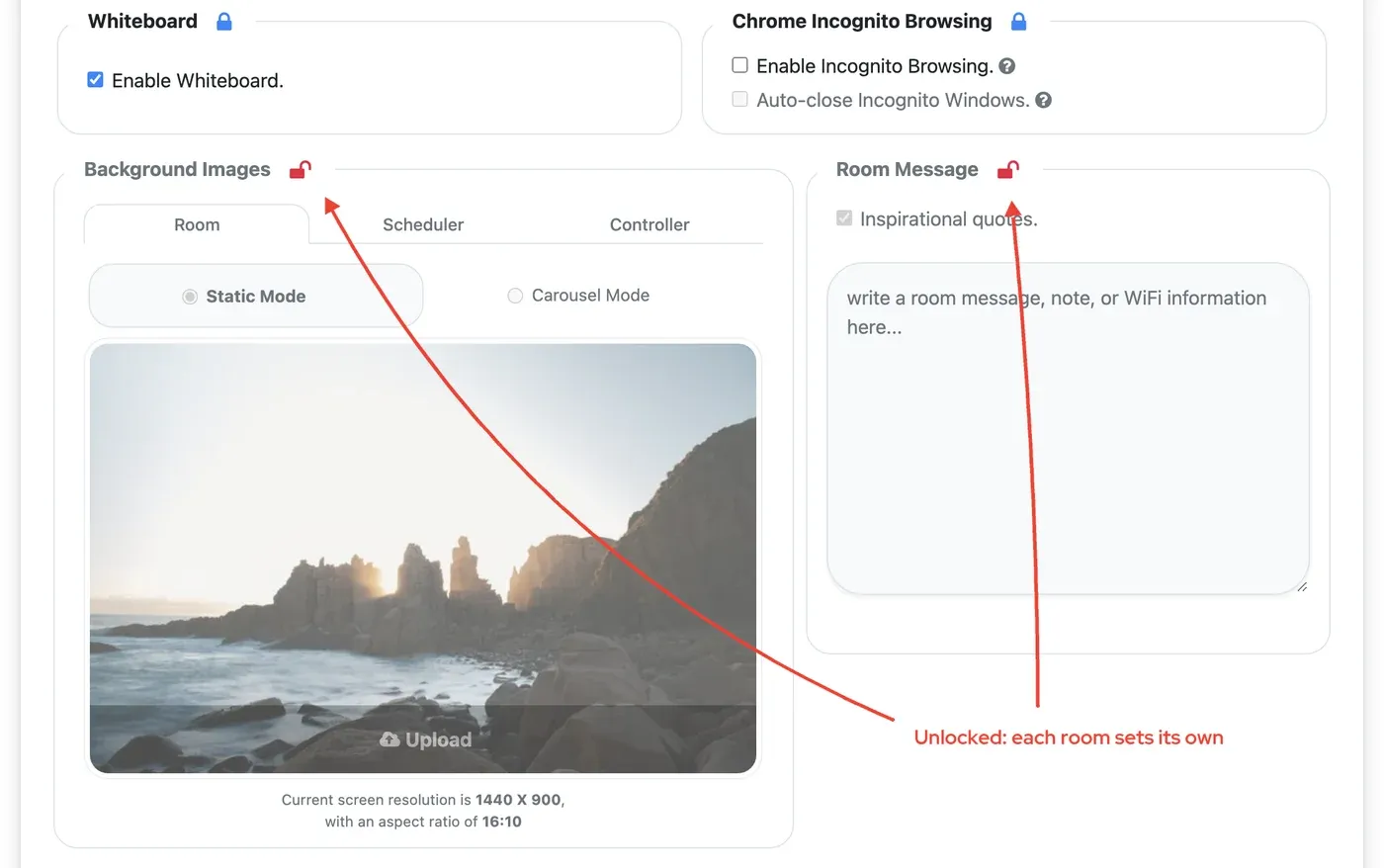
Task: Click the 'Current screen resolution is 1440 X 900' text
Action: pyautogui.click(x=423, y=800)
